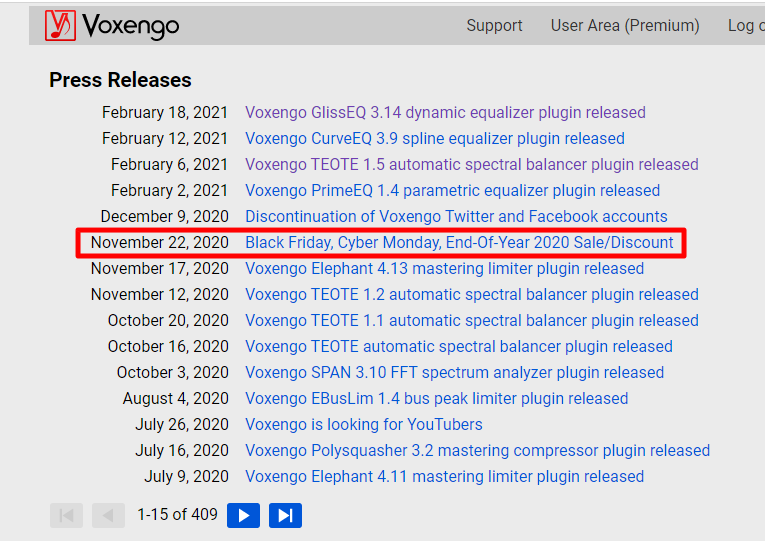This screenshot has height=541, width=765.
Task: Open SPAN 3.10 FFT spectrum analyzer release
Action: [454, 373]
